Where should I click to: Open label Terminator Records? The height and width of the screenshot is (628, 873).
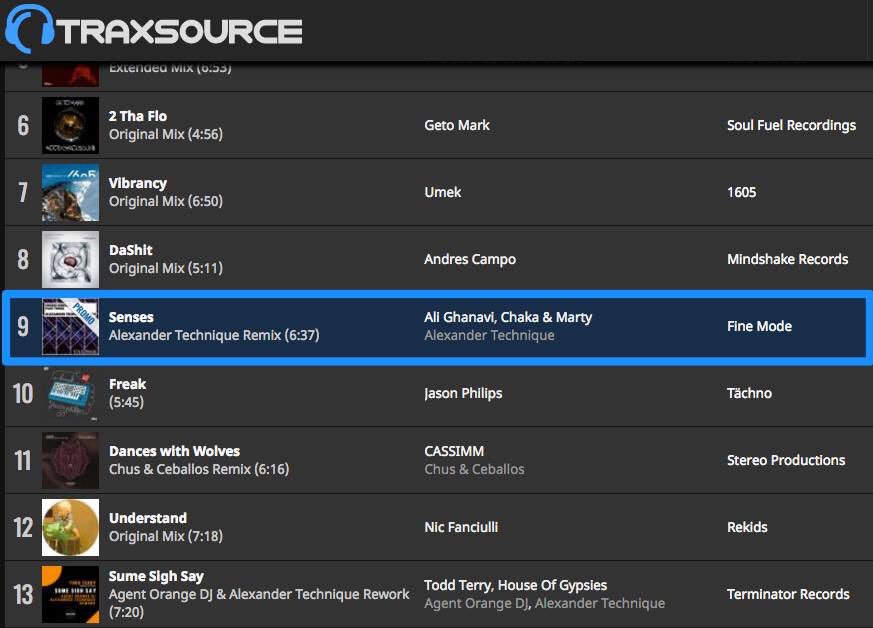[788, 594]
